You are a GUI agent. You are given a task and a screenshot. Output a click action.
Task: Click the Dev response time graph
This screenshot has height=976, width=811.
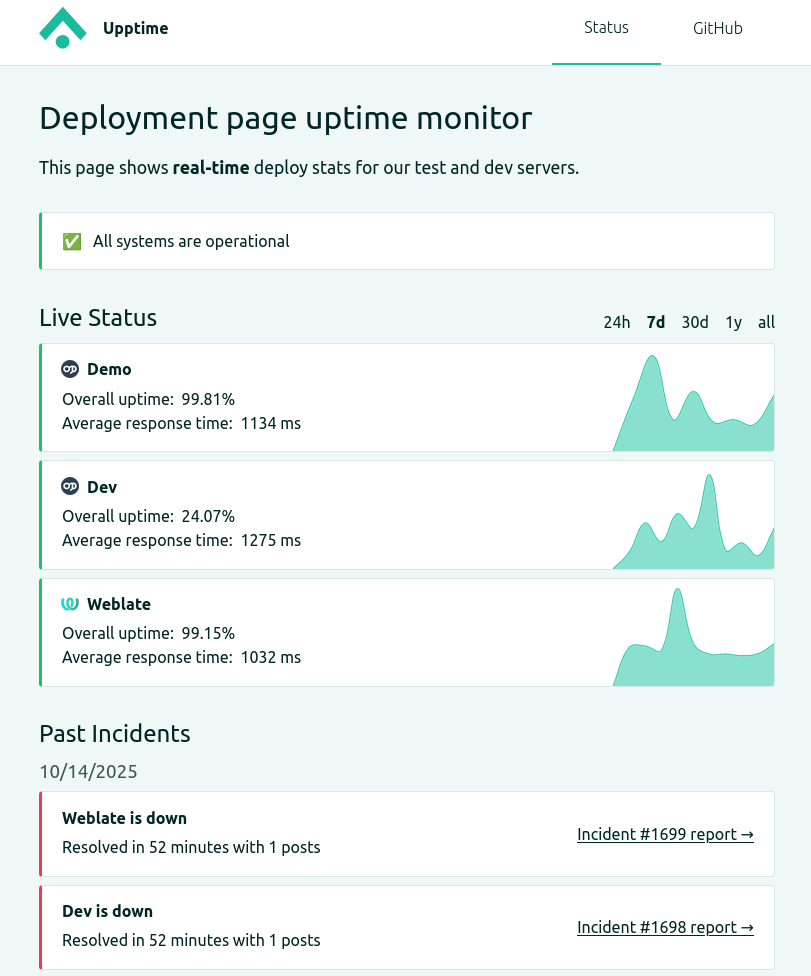(693, 528)
